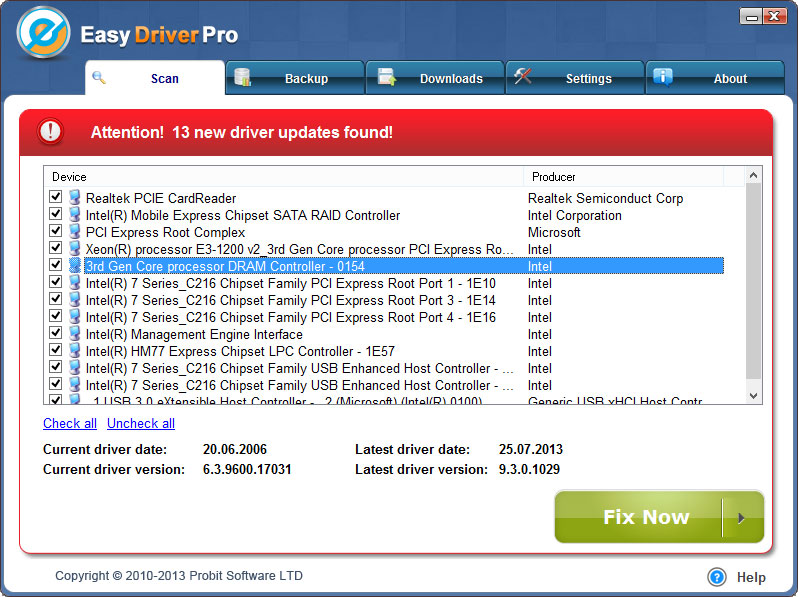Click device icon beside Management Engine Interface
Viewport: 798px width, 597px height.
point(75,334)
